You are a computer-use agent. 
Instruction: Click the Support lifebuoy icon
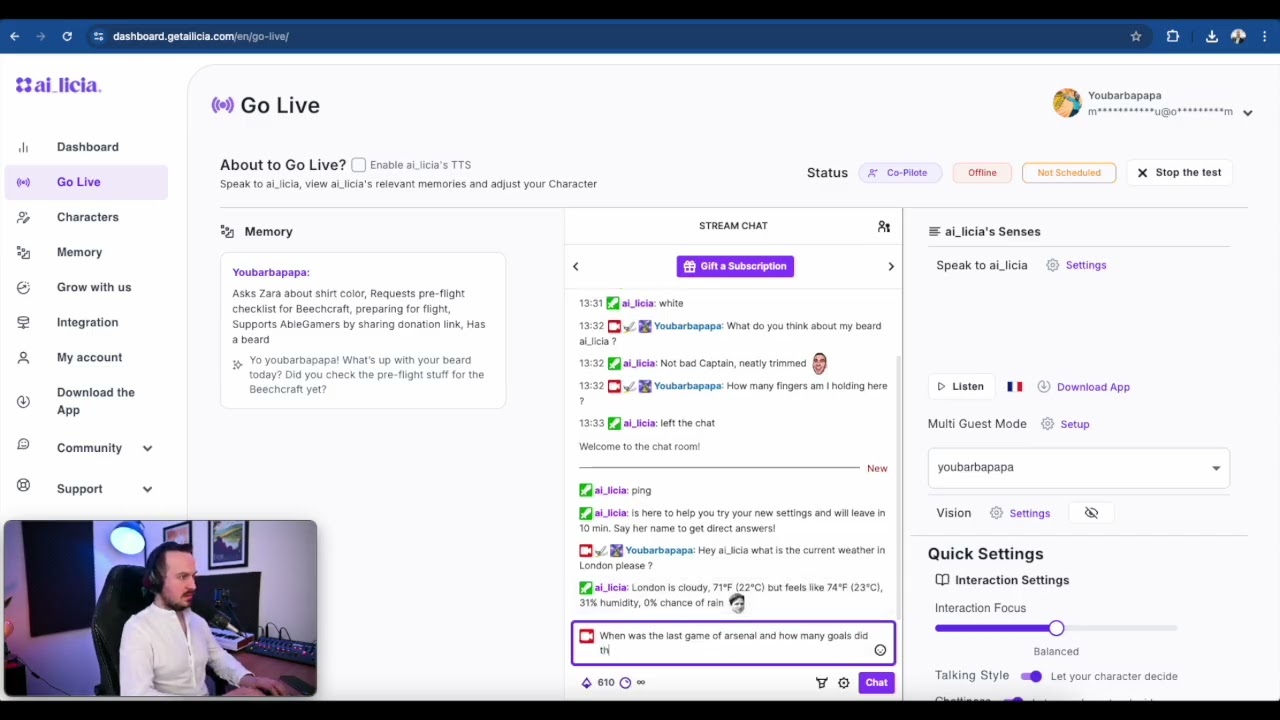pyautogui.click(x=23, y=486)
